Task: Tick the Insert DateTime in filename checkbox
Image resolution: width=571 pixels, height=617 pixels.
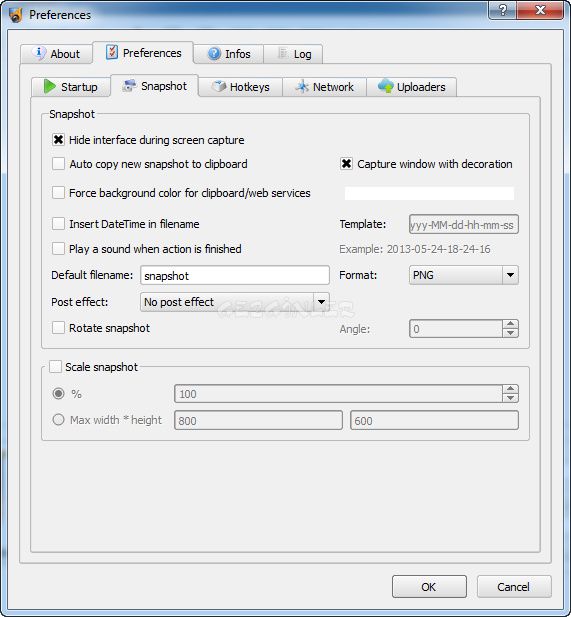Action: click(58, 224)
